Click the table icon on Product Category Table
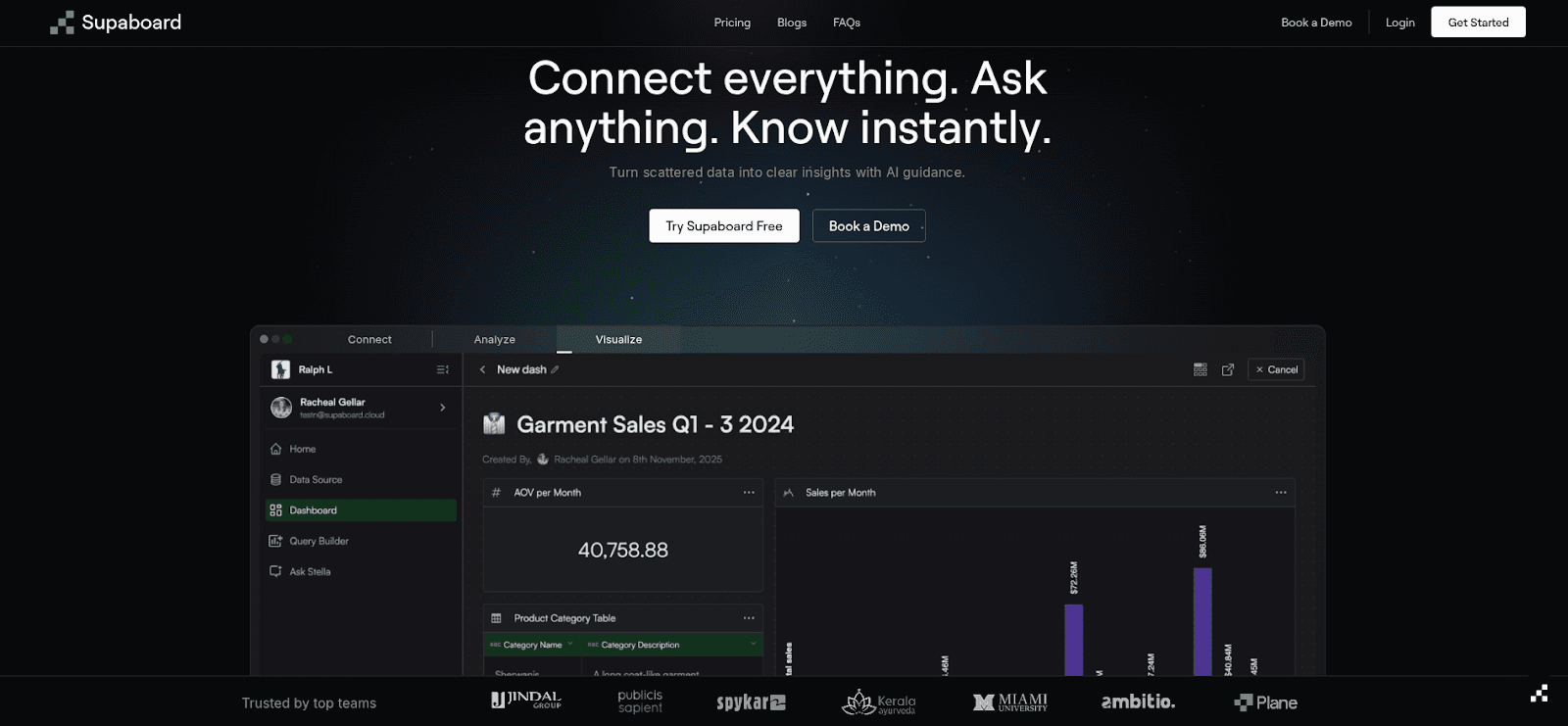Image resolution: width=1568 pixels, height=726 pixels. [x=496, y=618]
